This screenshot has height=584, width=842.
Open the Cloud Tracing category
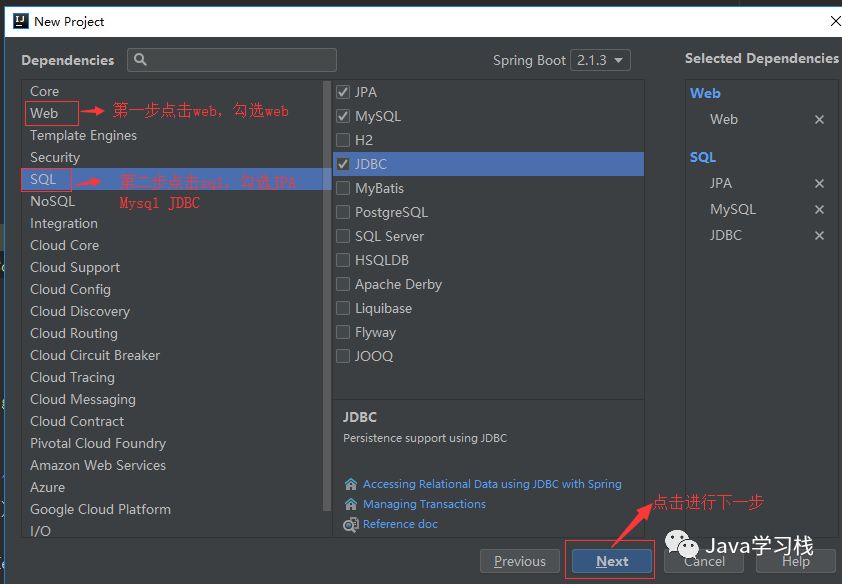[x=72, y=377]
